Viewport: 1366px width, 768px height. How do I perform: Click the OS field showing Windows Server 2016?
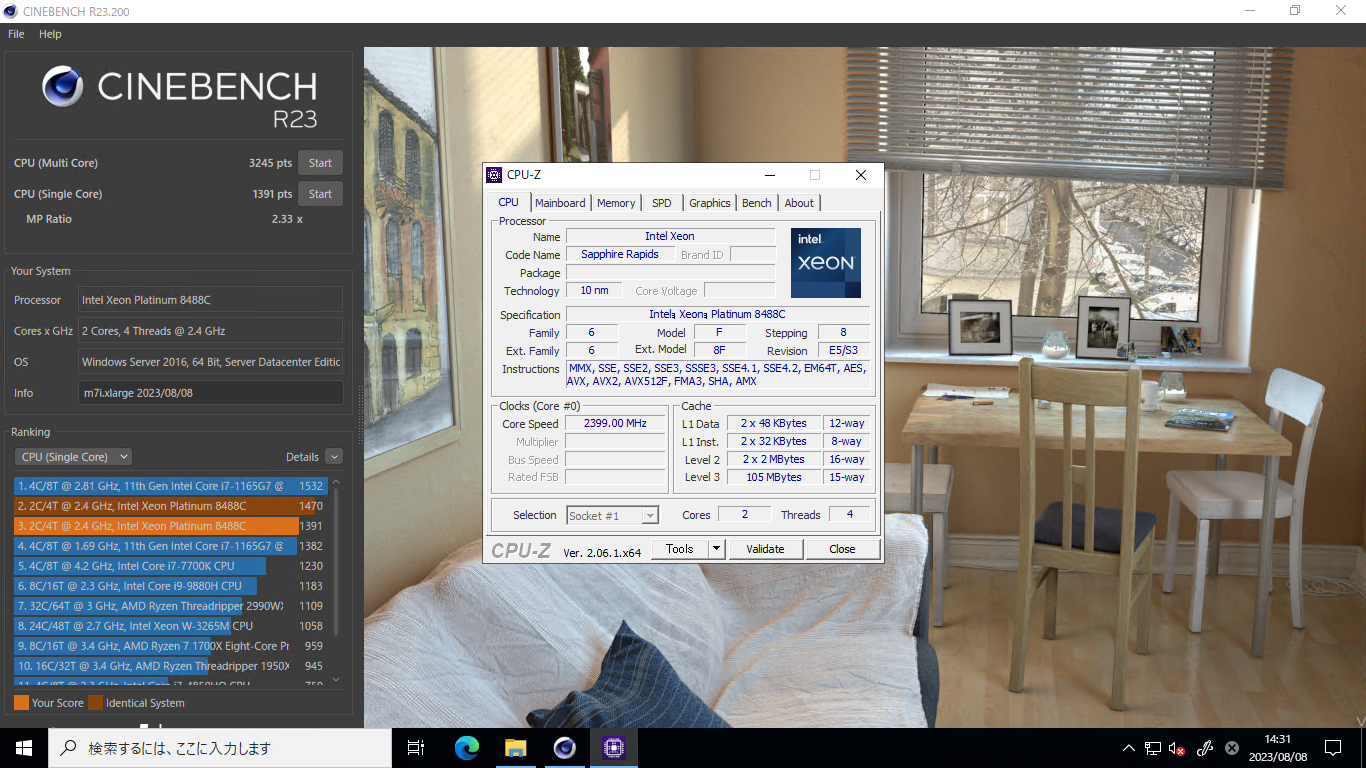(211, 362)
